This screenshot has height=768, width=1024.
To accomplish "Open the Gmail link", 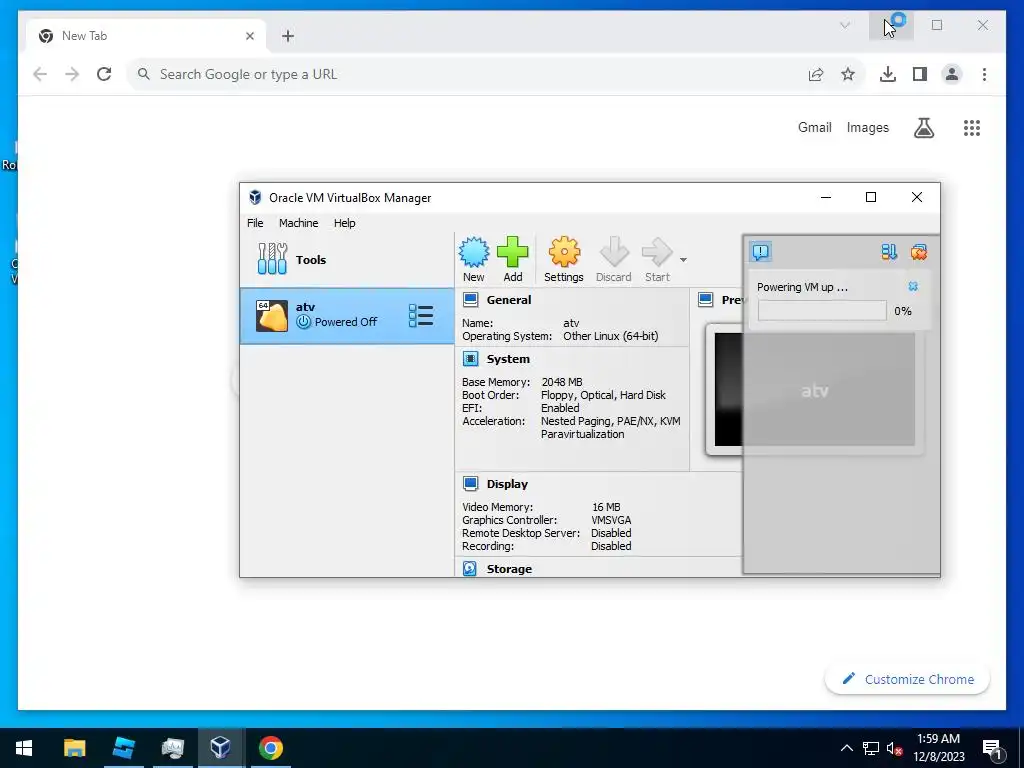I will click(x=814, y=127).
